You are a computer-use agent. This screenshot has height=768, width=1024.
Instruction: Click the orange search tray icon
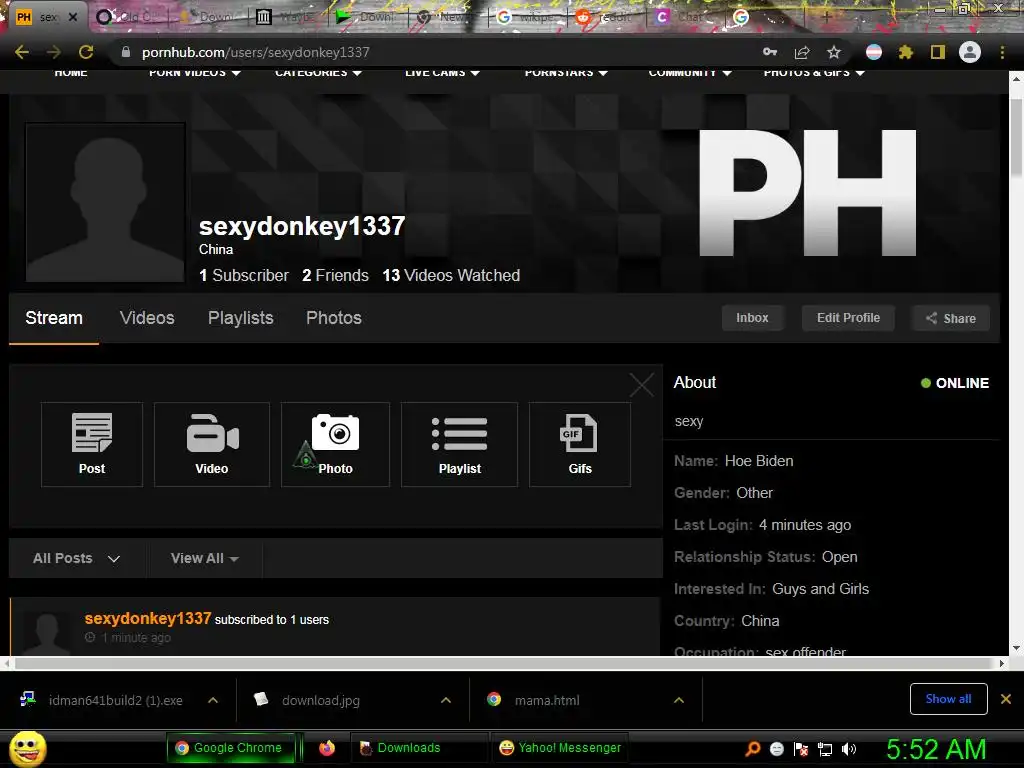point(753,749)
